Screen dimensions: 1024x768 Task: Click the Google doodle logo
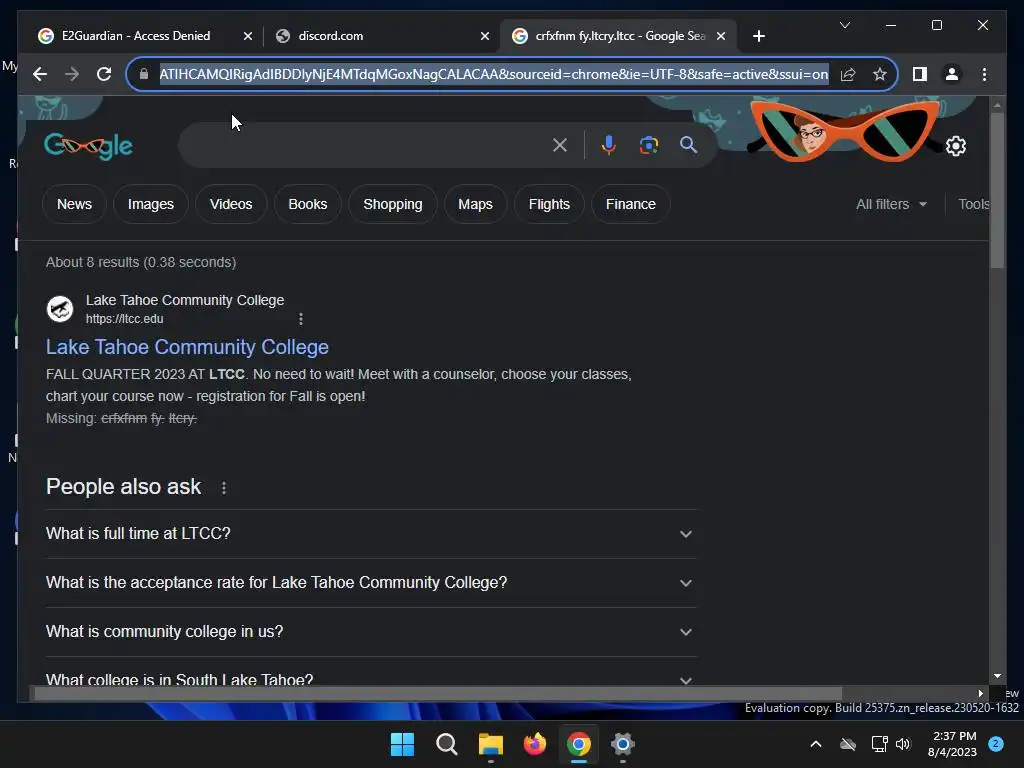[88, 146]
